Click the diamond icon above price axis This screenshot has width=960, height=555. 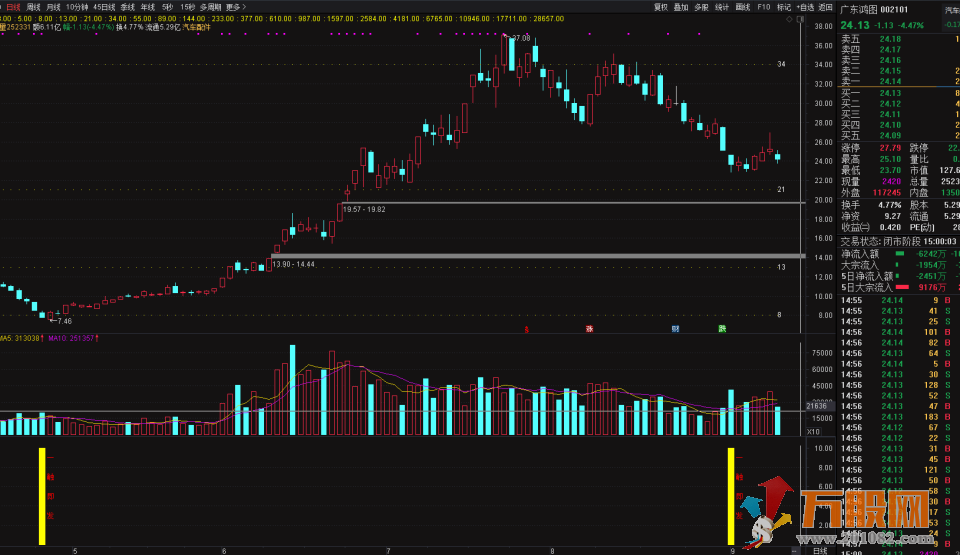pos(789,20)
